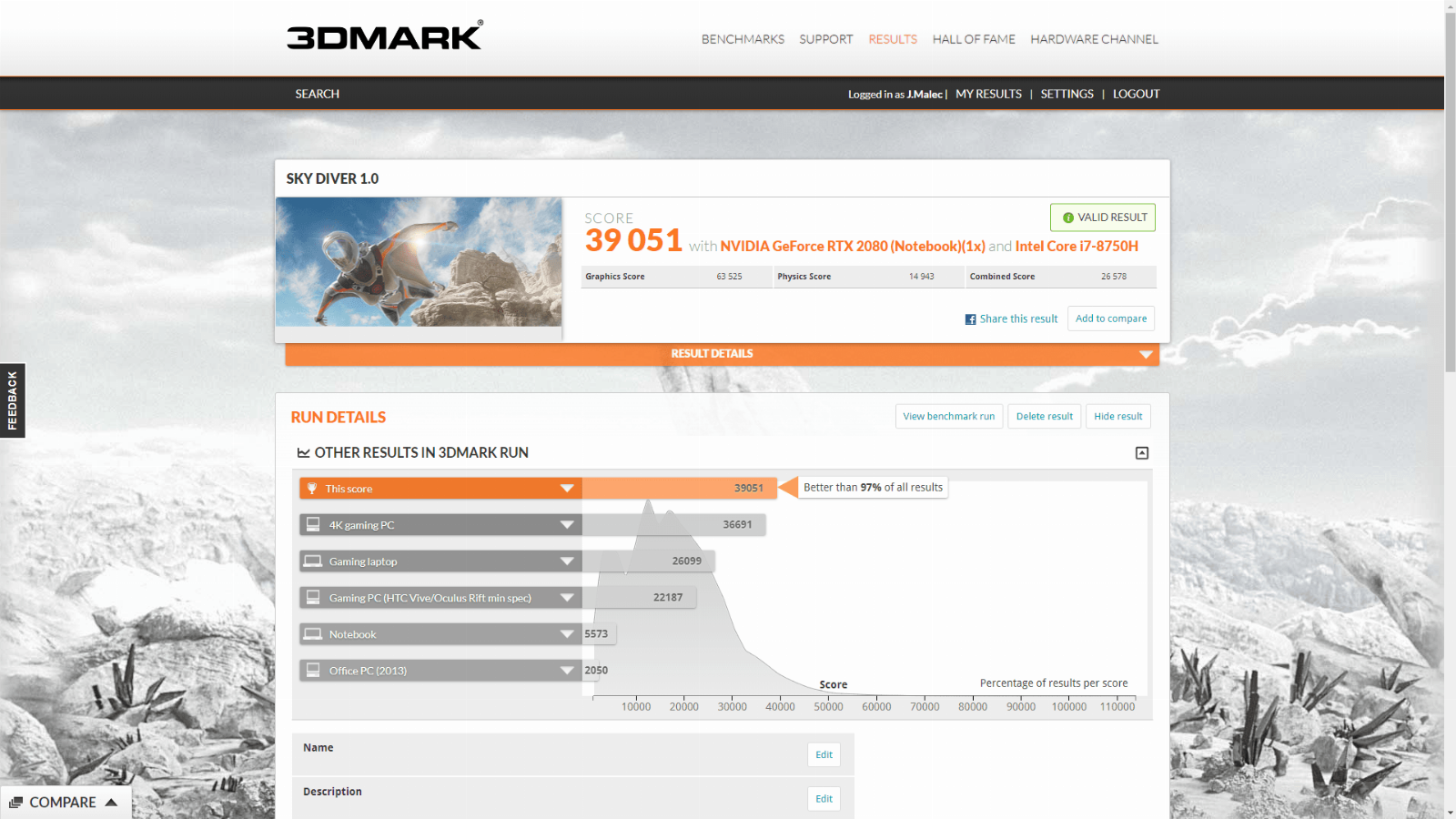Viewport: 1456px width, 819px height.
Task: Click the Graphics Score value 63 525
Action: tap(729, 277)
